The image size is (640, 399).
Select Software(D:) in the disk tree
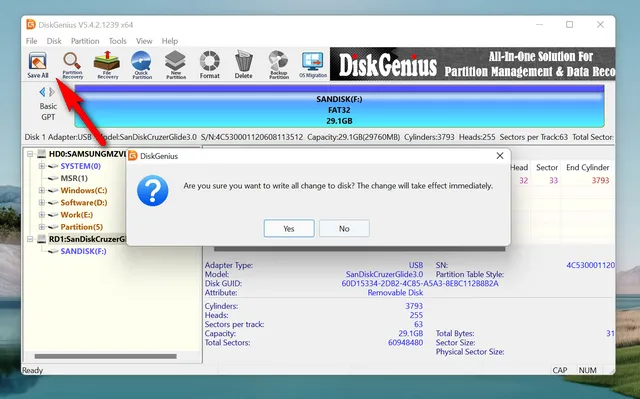tap(84, 203)
